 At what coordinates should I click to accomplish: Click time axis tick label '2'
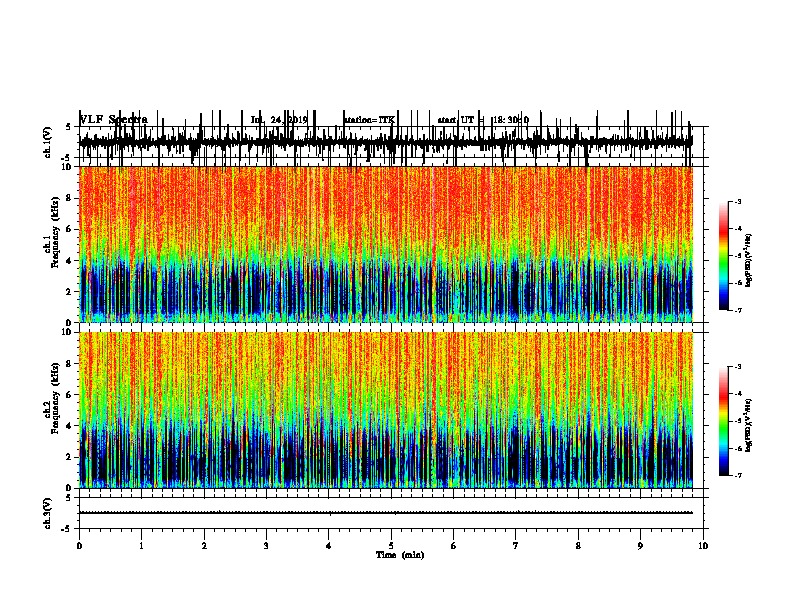[x=204, y=546]
